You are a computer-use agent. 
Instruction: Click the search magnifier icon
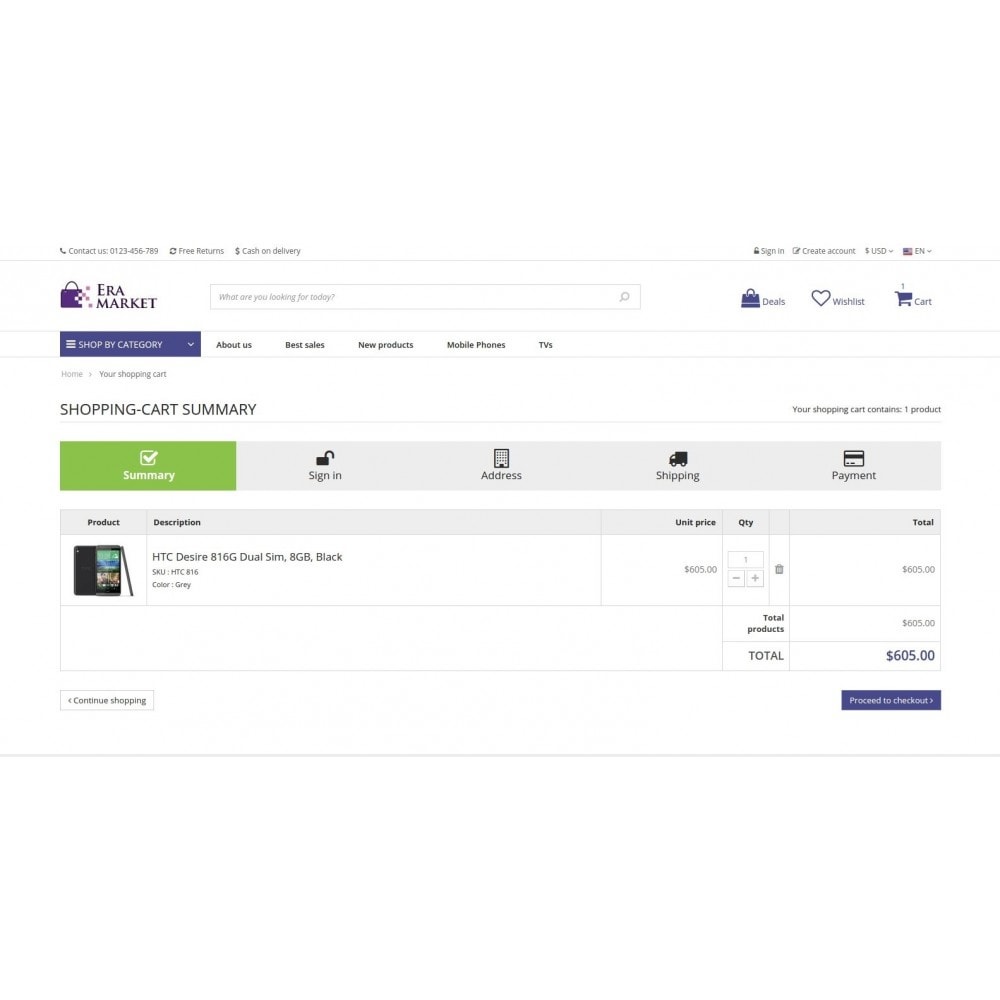pos(624,297)
